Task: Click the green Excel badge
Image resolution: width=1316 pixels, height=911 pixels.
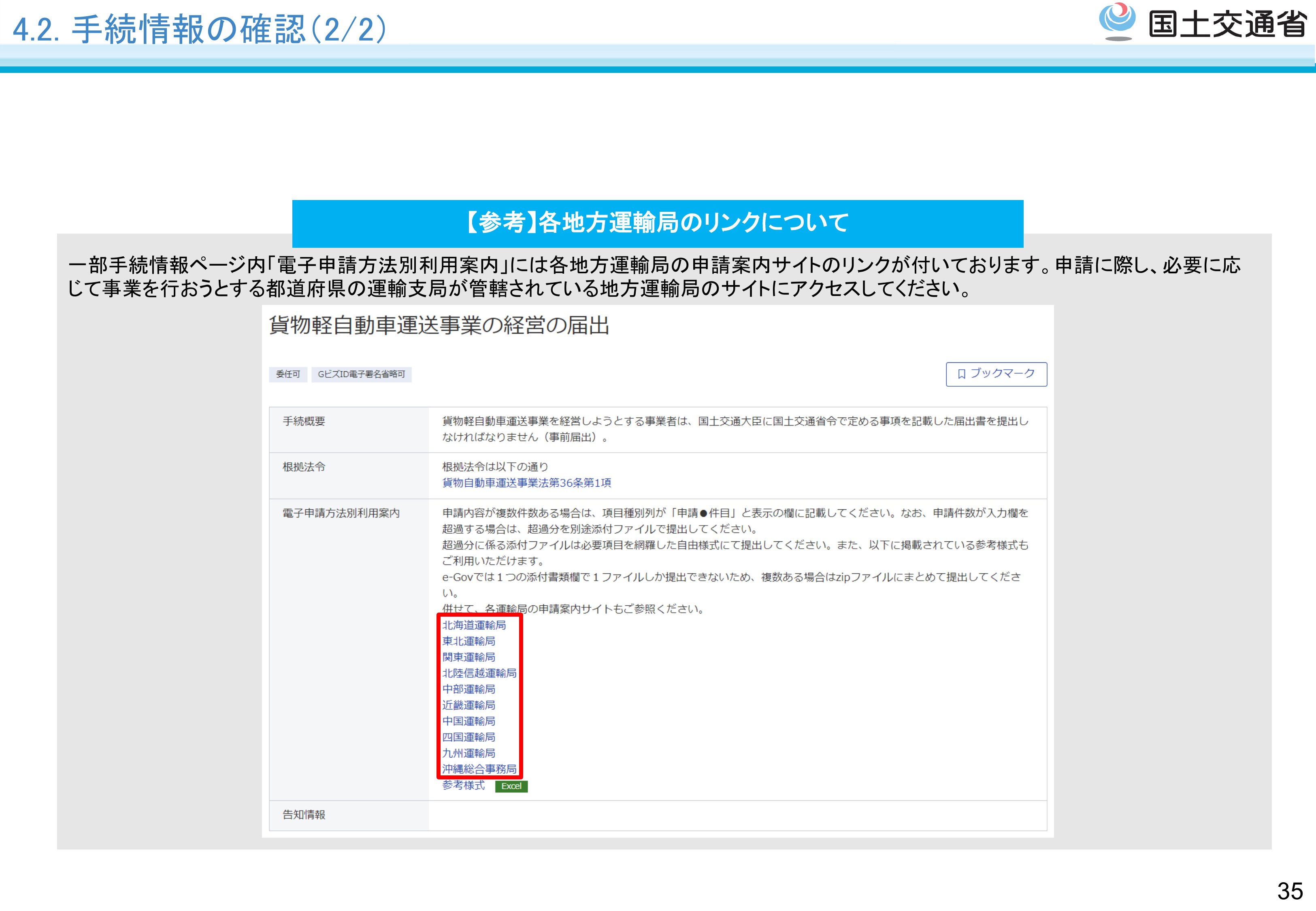Action: click(x=511, y=786)
